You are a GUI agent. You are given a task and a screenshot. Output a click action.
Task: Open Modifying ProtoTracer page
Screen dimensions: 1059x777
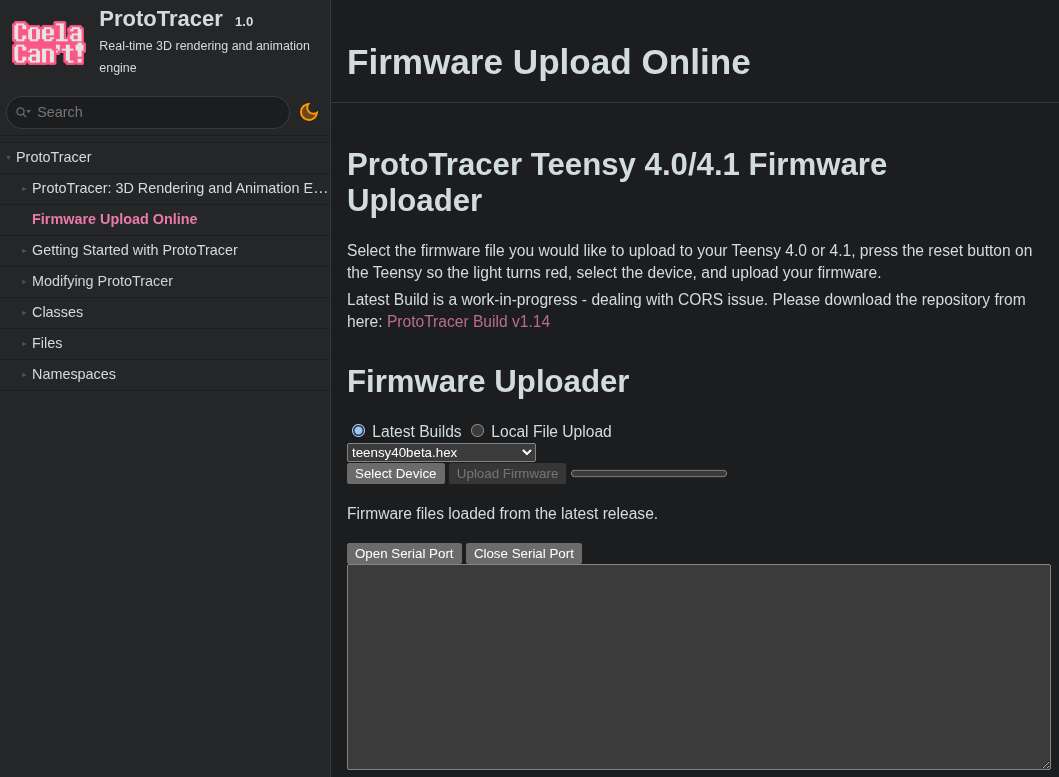[103, 282]
